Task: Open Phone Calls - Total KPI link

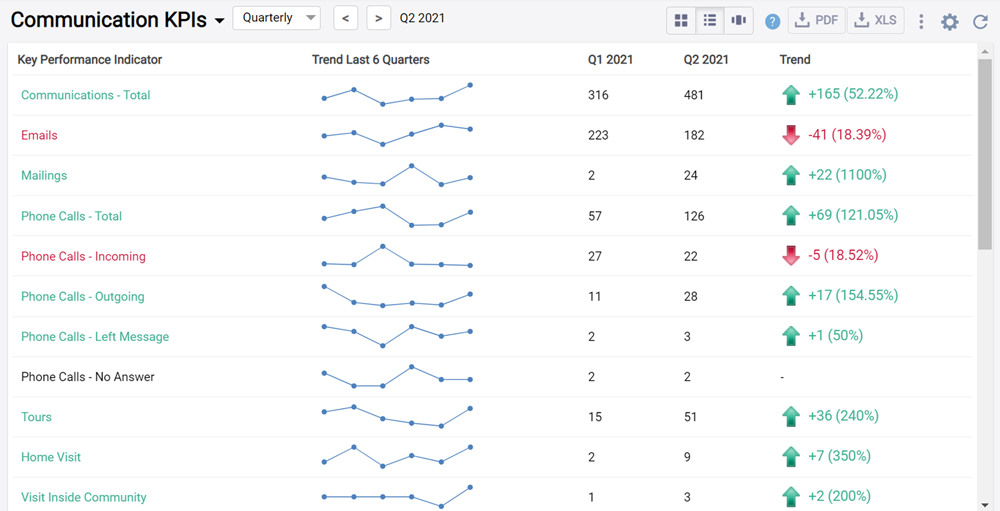Action: tap(71, 216)
